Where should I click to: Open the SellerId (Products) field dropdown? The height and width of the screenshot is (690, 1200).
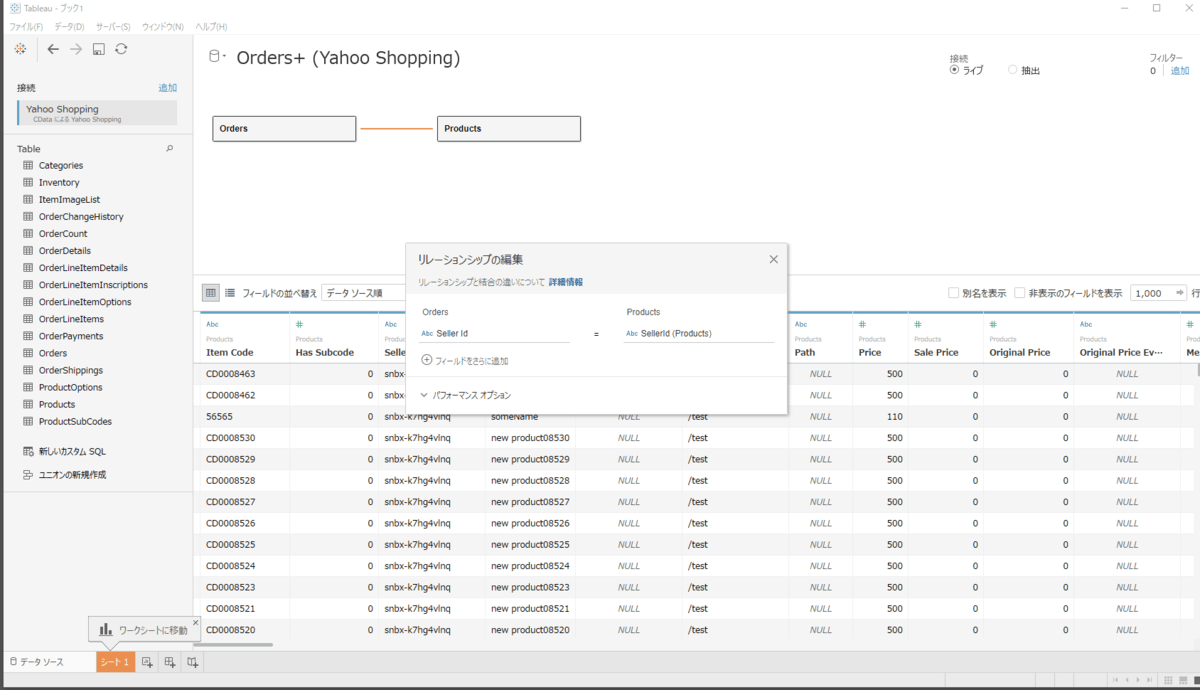[698, 333]
